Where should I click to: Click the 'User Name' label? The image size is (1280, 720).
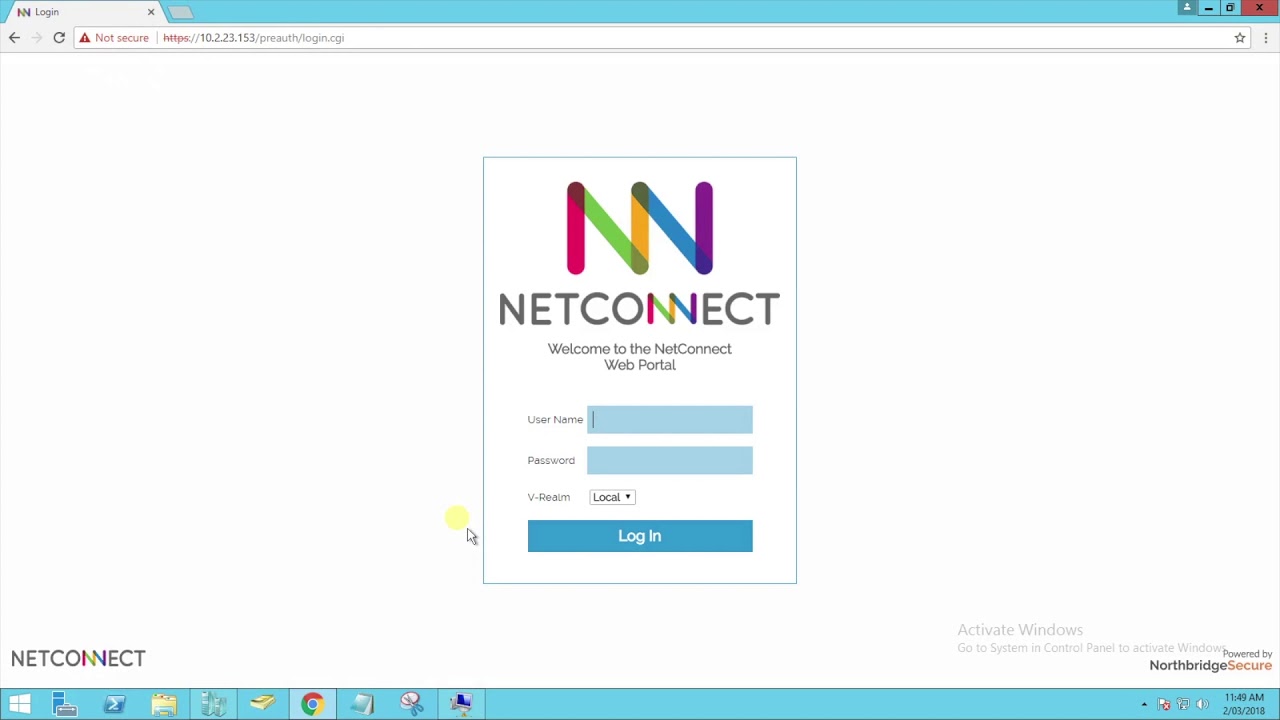point(555,420)
